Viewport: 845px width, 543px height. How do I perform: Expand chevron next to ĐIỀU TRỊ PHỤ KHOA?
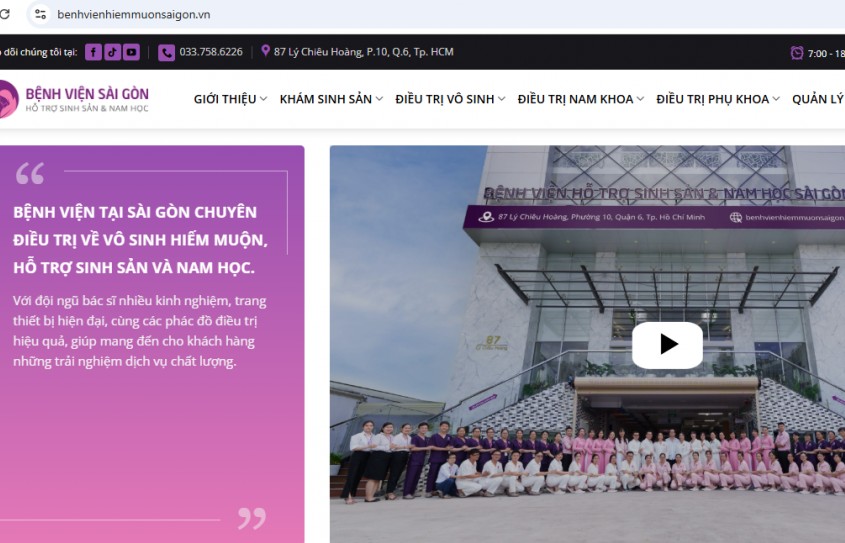click(776, 99)
